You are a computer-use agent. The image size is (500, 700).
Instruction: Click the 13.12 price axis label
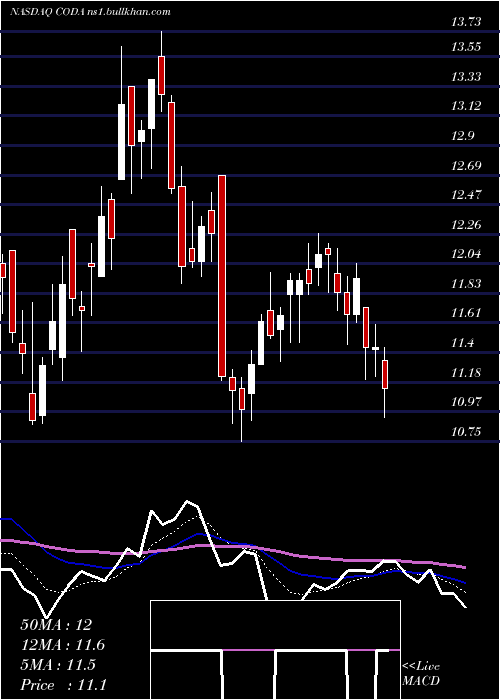(x=466, y=106)
